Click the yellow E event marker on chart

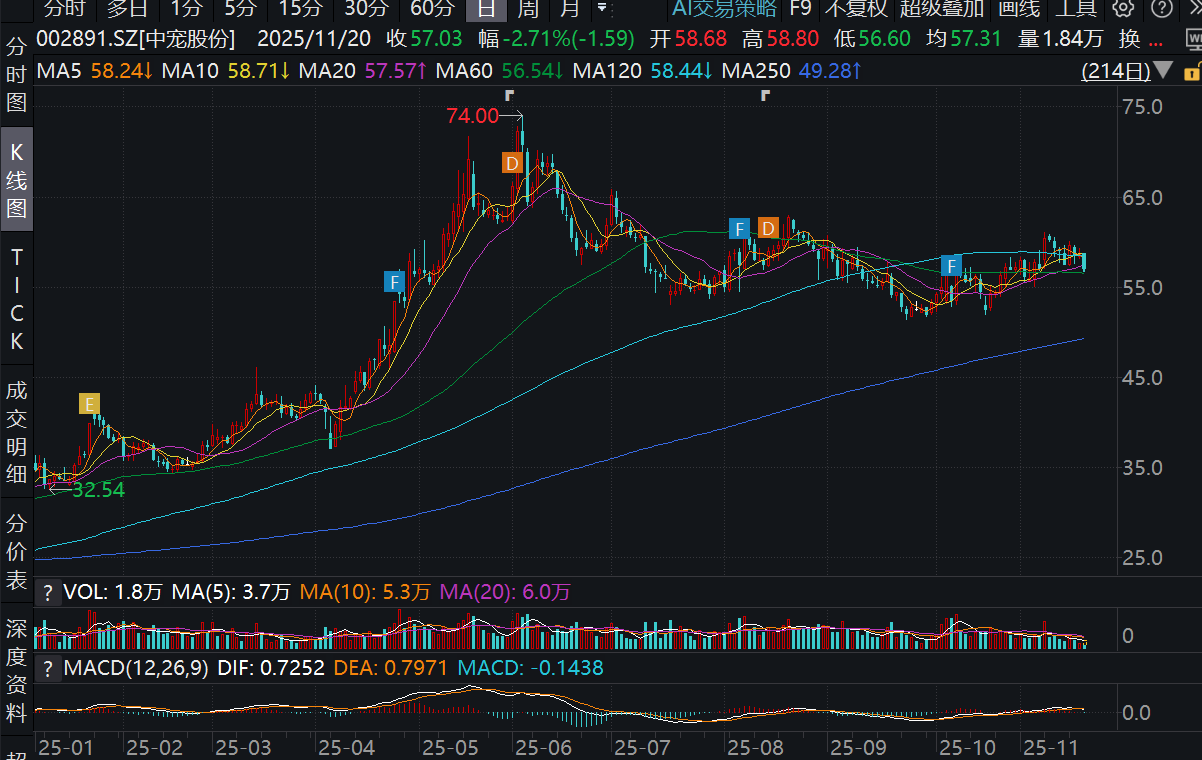click(90, 404)
